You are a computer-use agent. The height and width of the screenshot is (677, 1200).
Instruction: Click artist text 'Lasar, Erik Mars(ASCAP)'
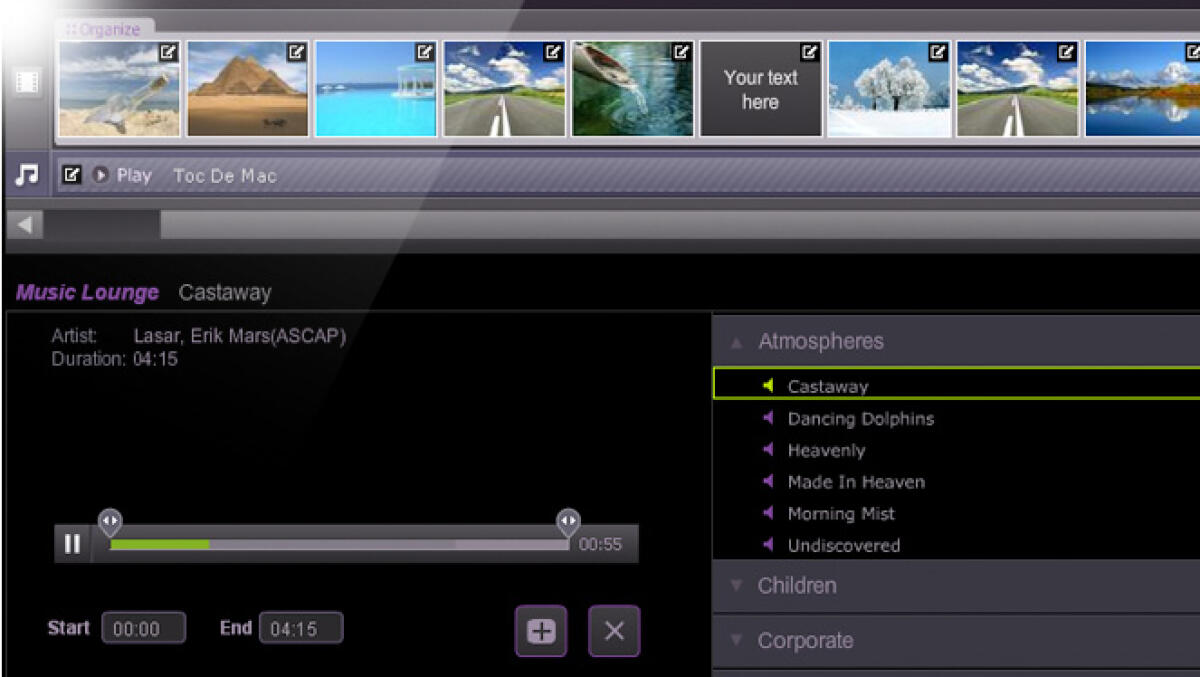tap(240, 337)
